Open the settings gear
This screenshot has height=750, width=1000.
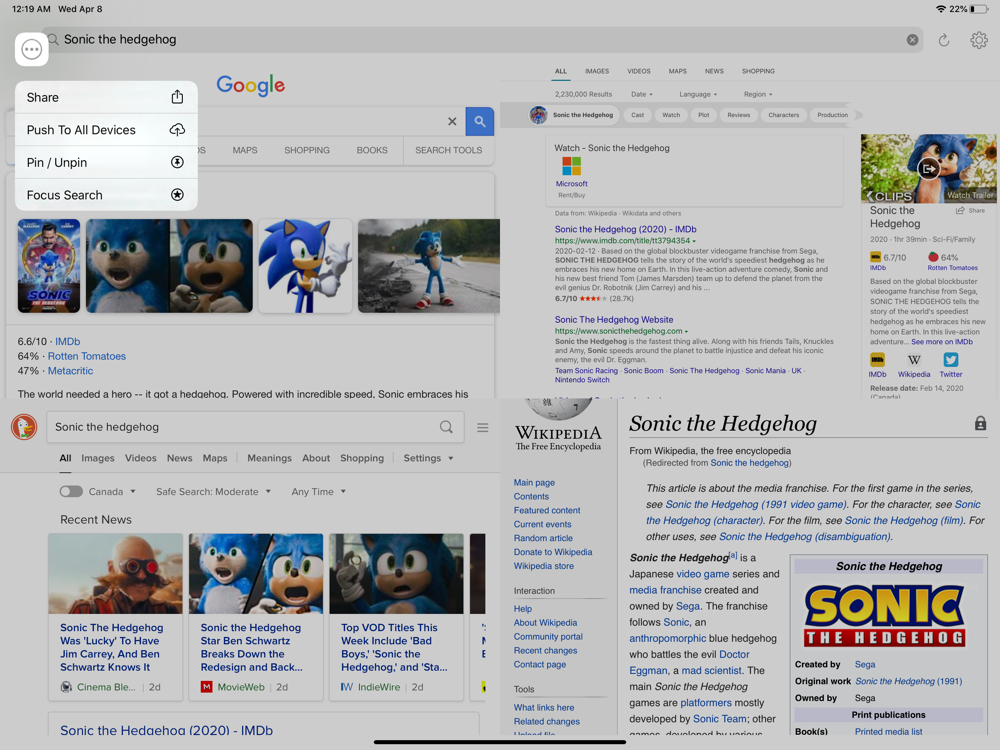pos(979,40)
